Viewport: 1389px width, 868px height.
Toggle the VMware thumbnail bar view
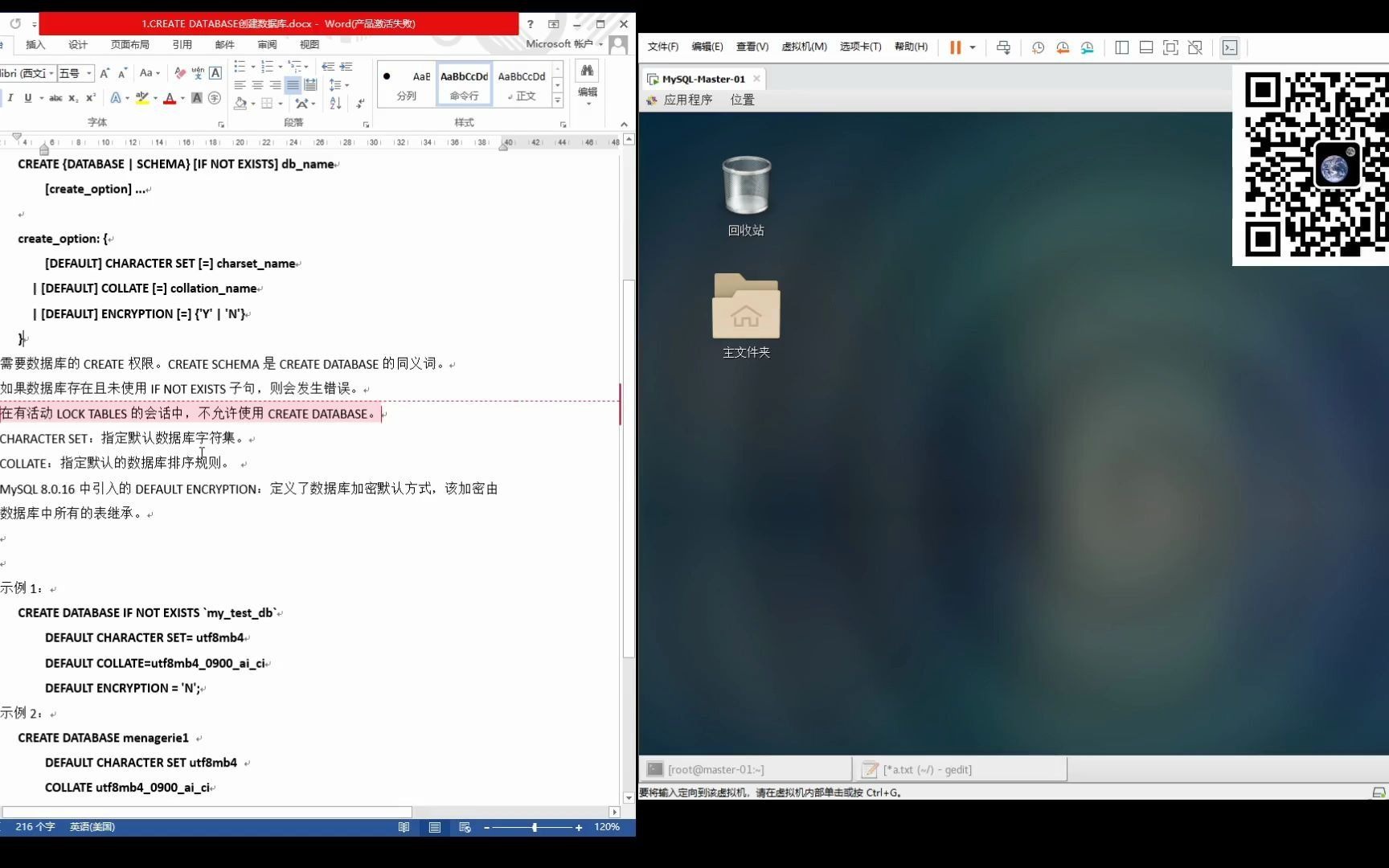click(x=1146, y=47)
